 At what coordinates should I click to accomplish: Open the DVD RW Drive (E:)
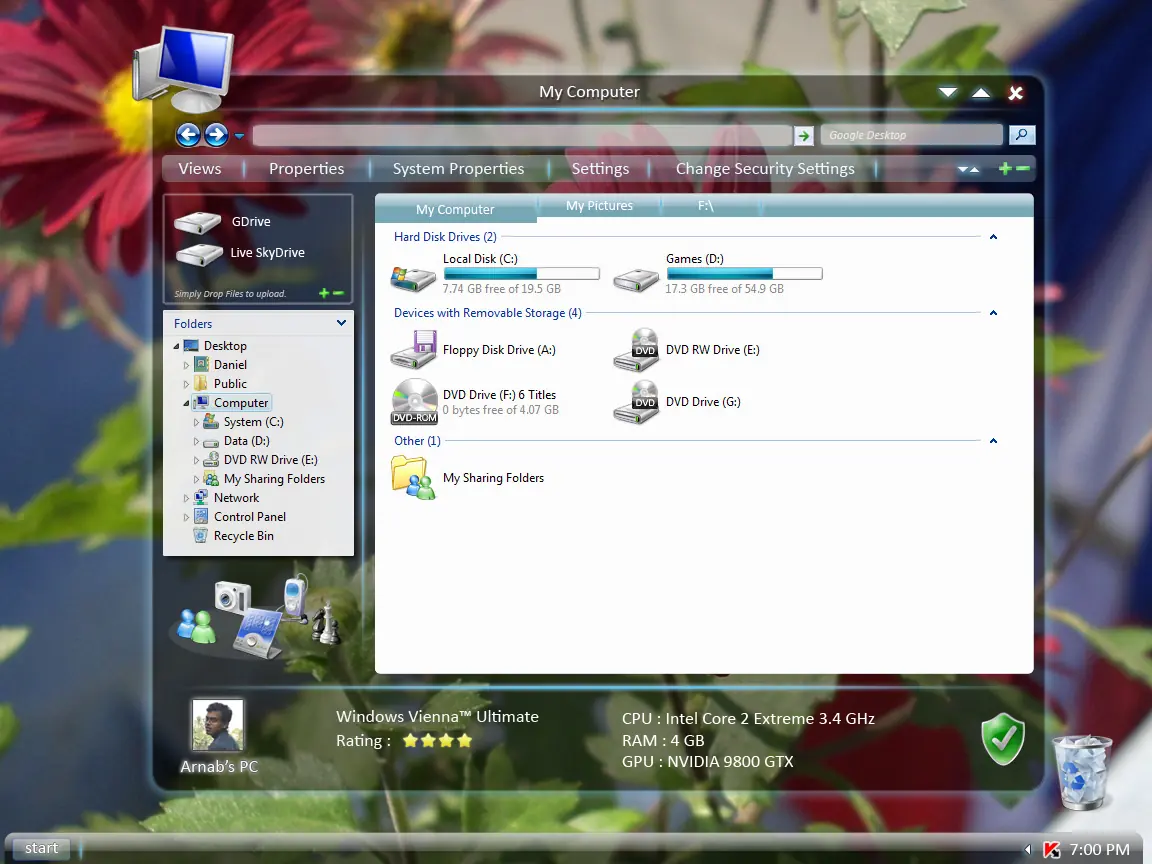pyautogui.click(x=711, y=350)
